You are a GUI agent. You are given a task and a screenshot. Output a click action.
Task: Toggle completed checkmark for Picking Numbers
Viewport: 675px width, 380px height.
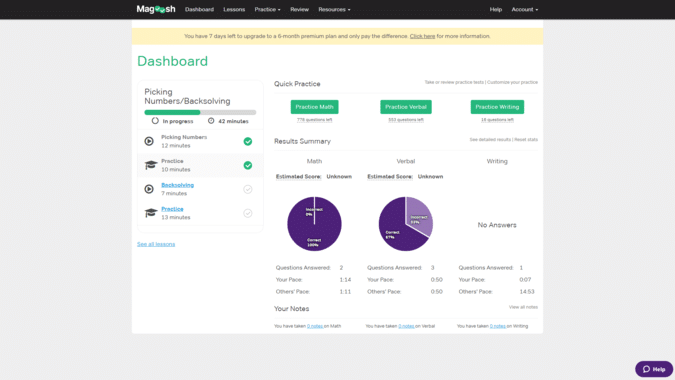click(248, 141)
